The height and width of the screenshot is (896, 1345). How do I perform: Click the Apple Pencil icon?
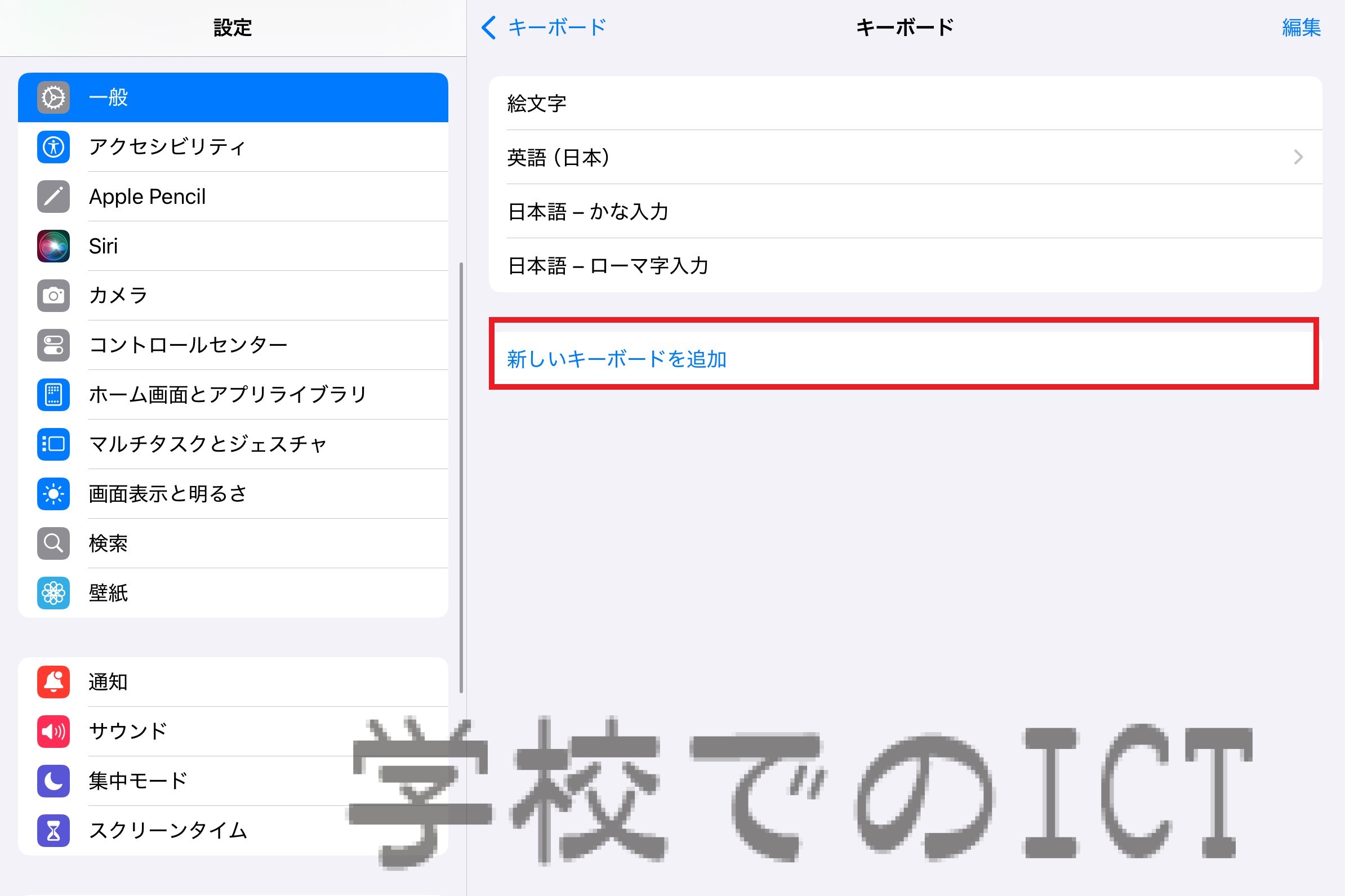tap(54, 197)
